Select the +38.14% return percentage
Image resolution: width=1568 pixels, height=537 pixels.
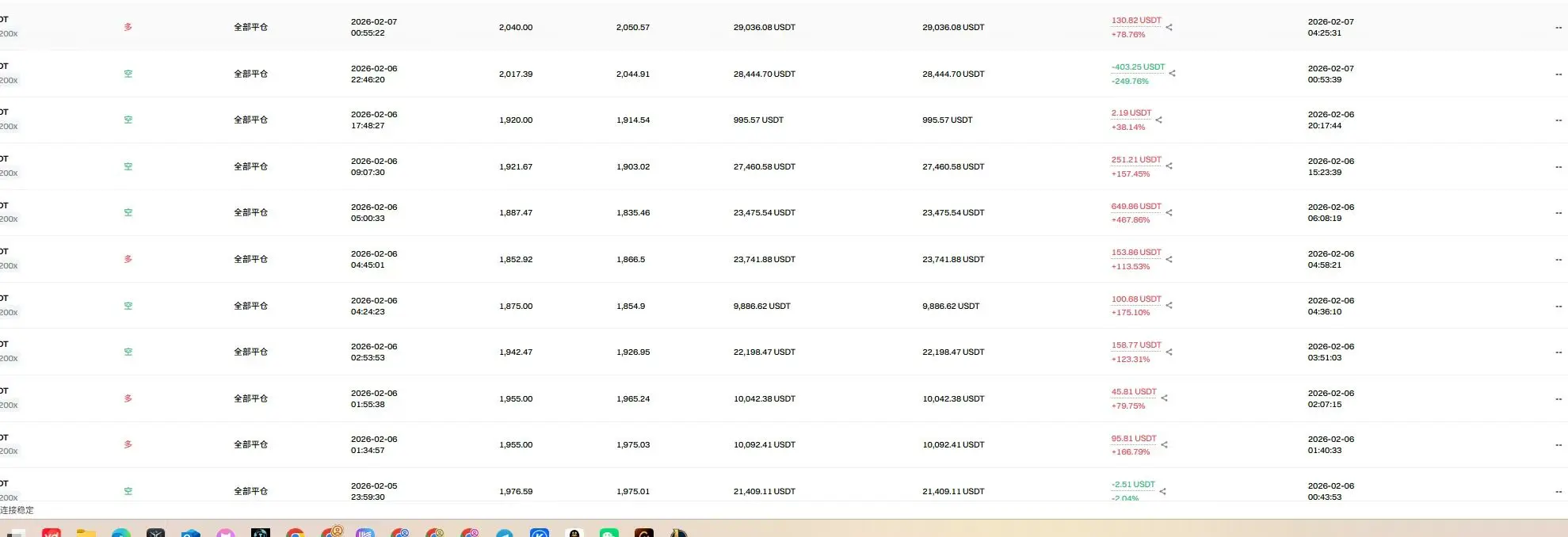pyautogui.click(x=1127, y=128)
